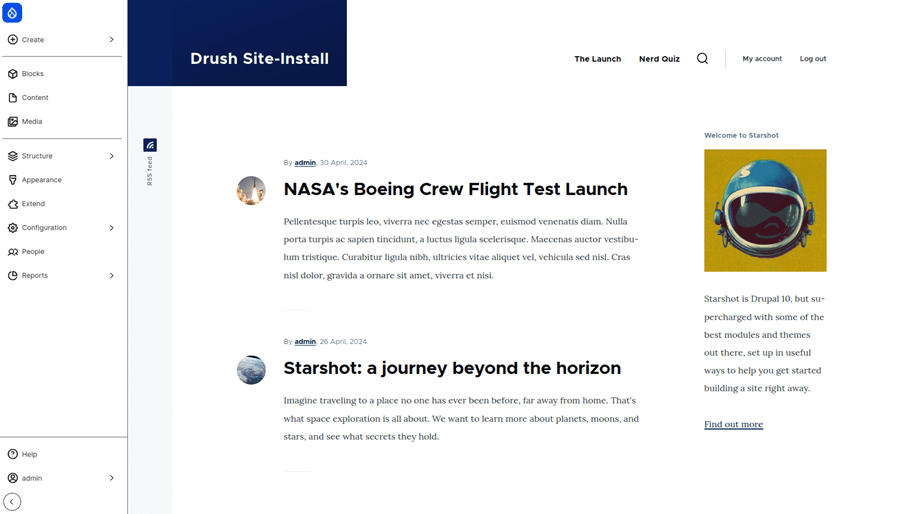The width and height of the screenshot is (900, 514).
Task: Expand the Structure submenu chevron
Action: pyautogui.click(x=111, y=156)
